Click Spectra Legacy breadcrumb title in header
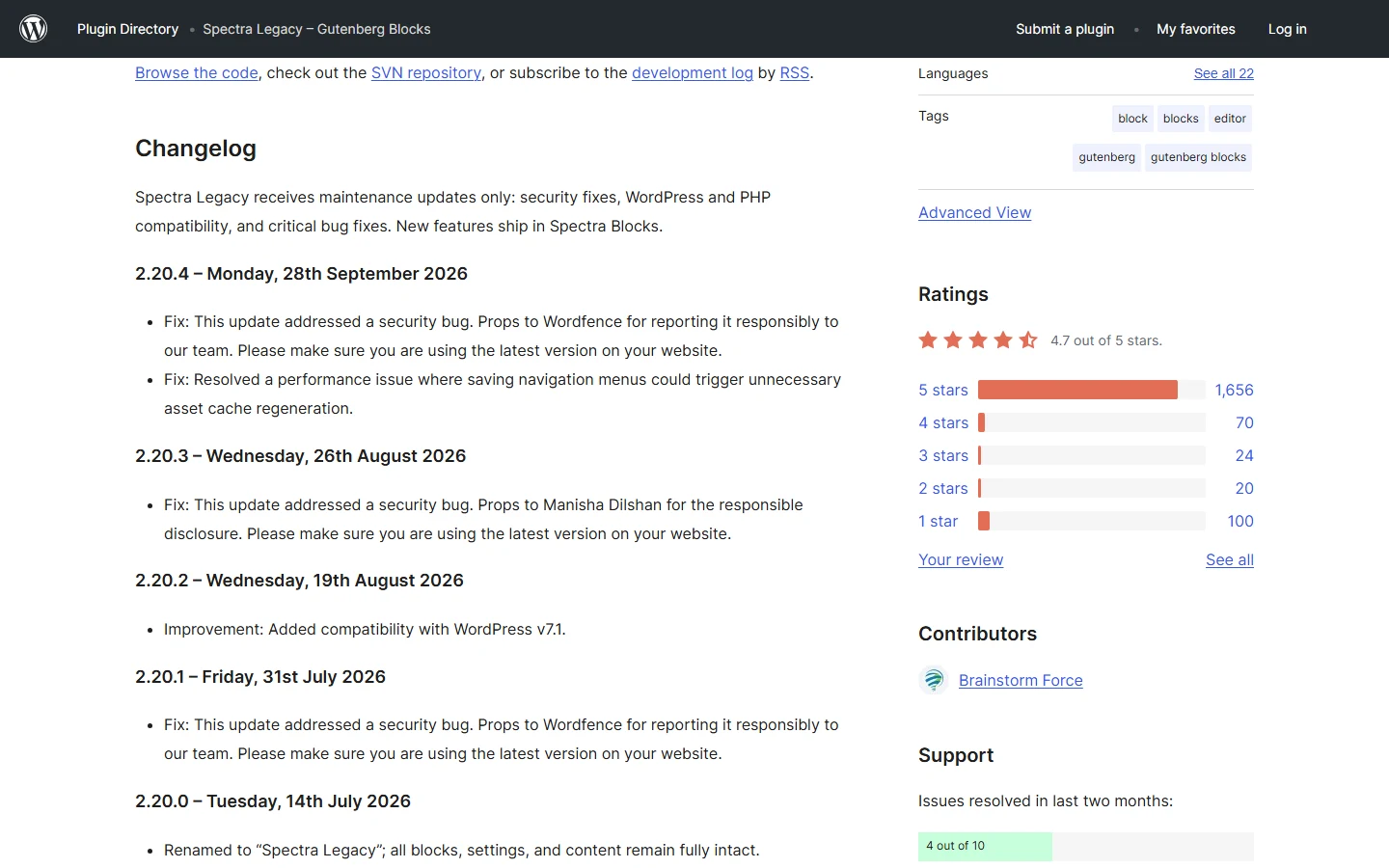This screenshot has height=868, width=1389. point(316,29)
